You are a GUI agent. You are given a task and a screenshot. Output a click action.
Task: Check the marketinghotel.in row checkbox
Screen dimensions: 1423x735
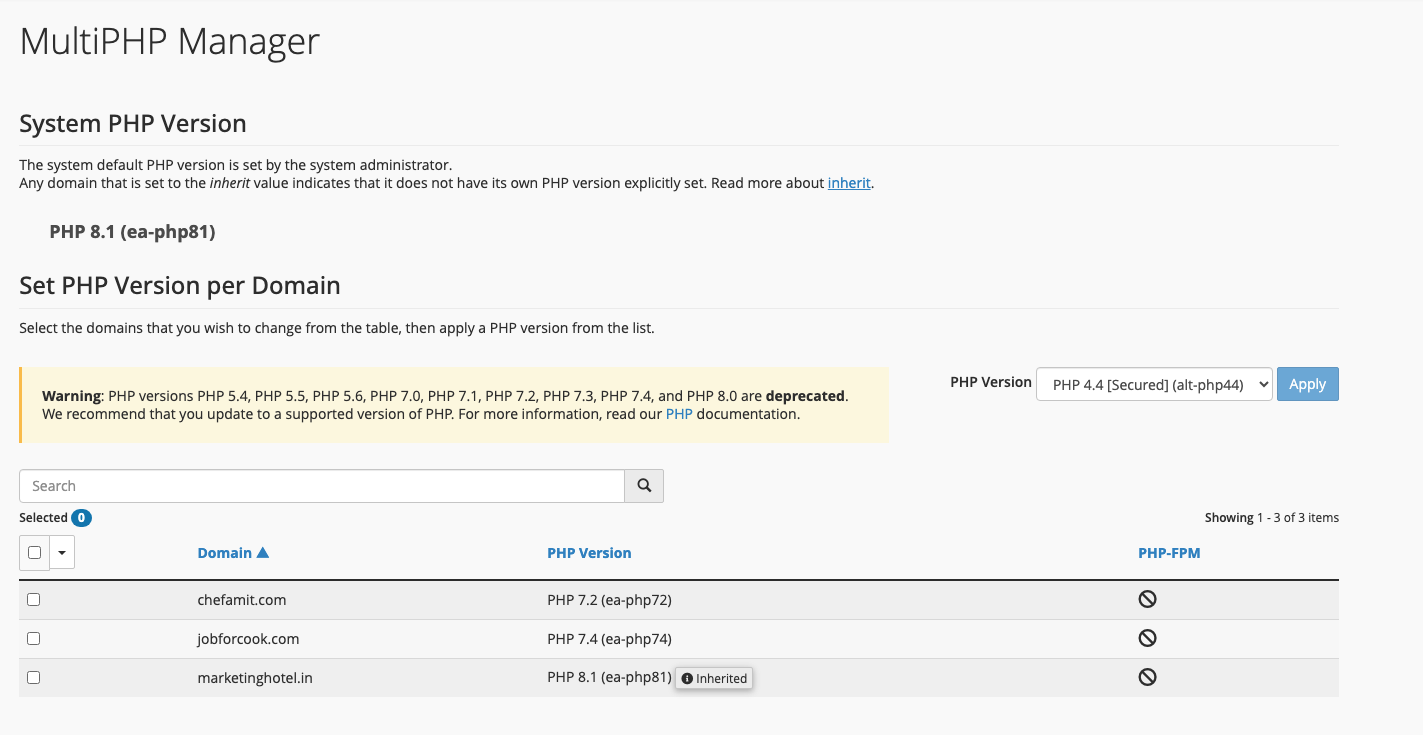point(33,677)
